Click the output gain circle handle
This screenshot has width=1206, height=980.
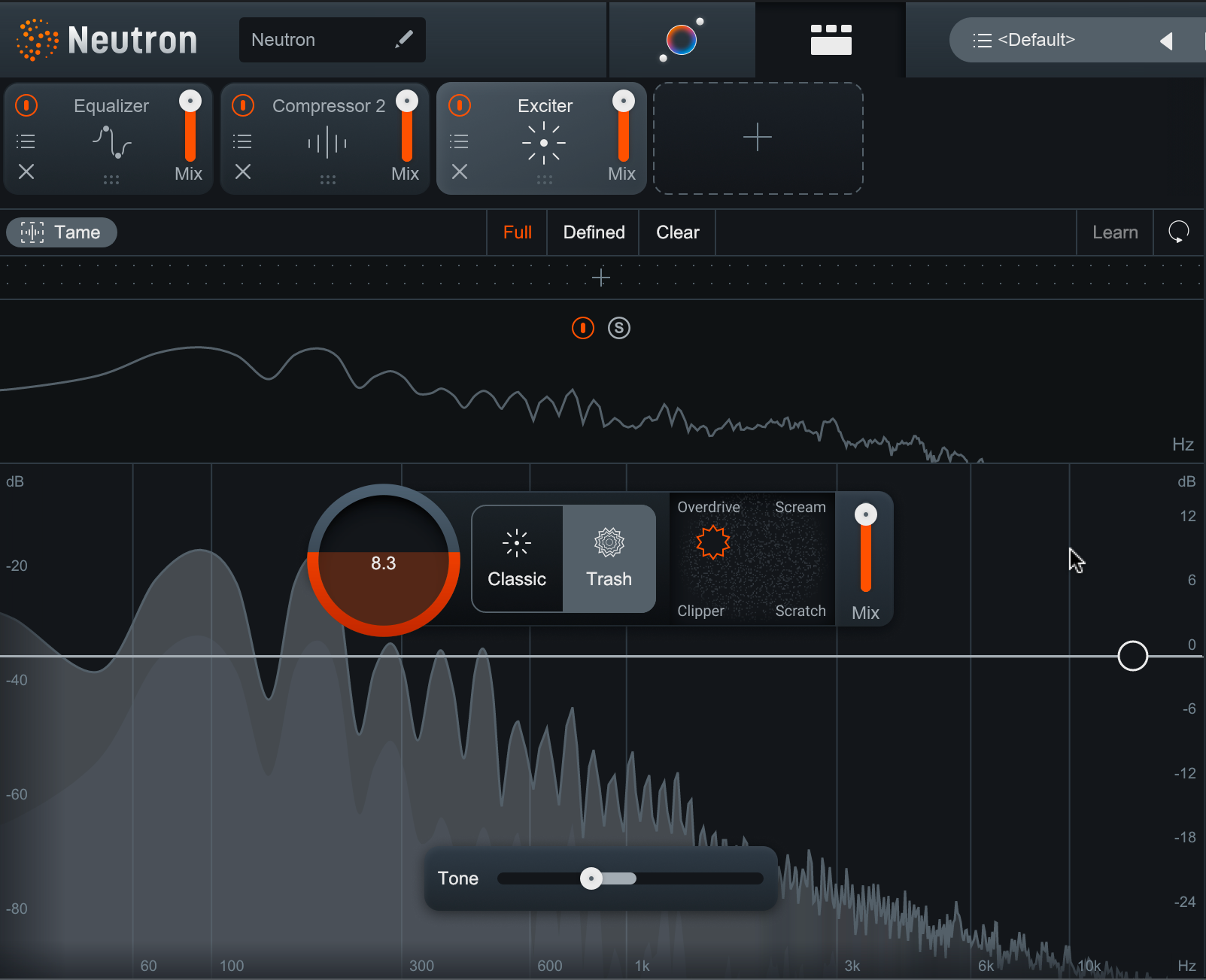(1133, 656)
